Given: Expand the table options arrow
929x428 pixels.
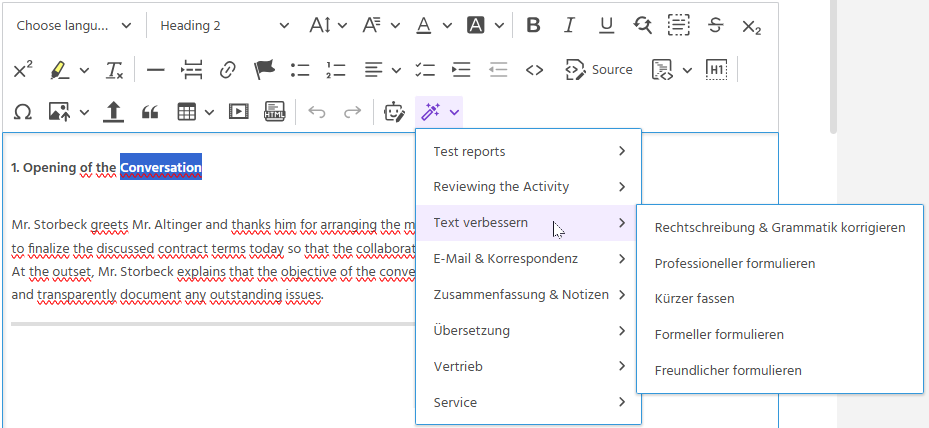Looking at the screenshot, I should (209, 111).
